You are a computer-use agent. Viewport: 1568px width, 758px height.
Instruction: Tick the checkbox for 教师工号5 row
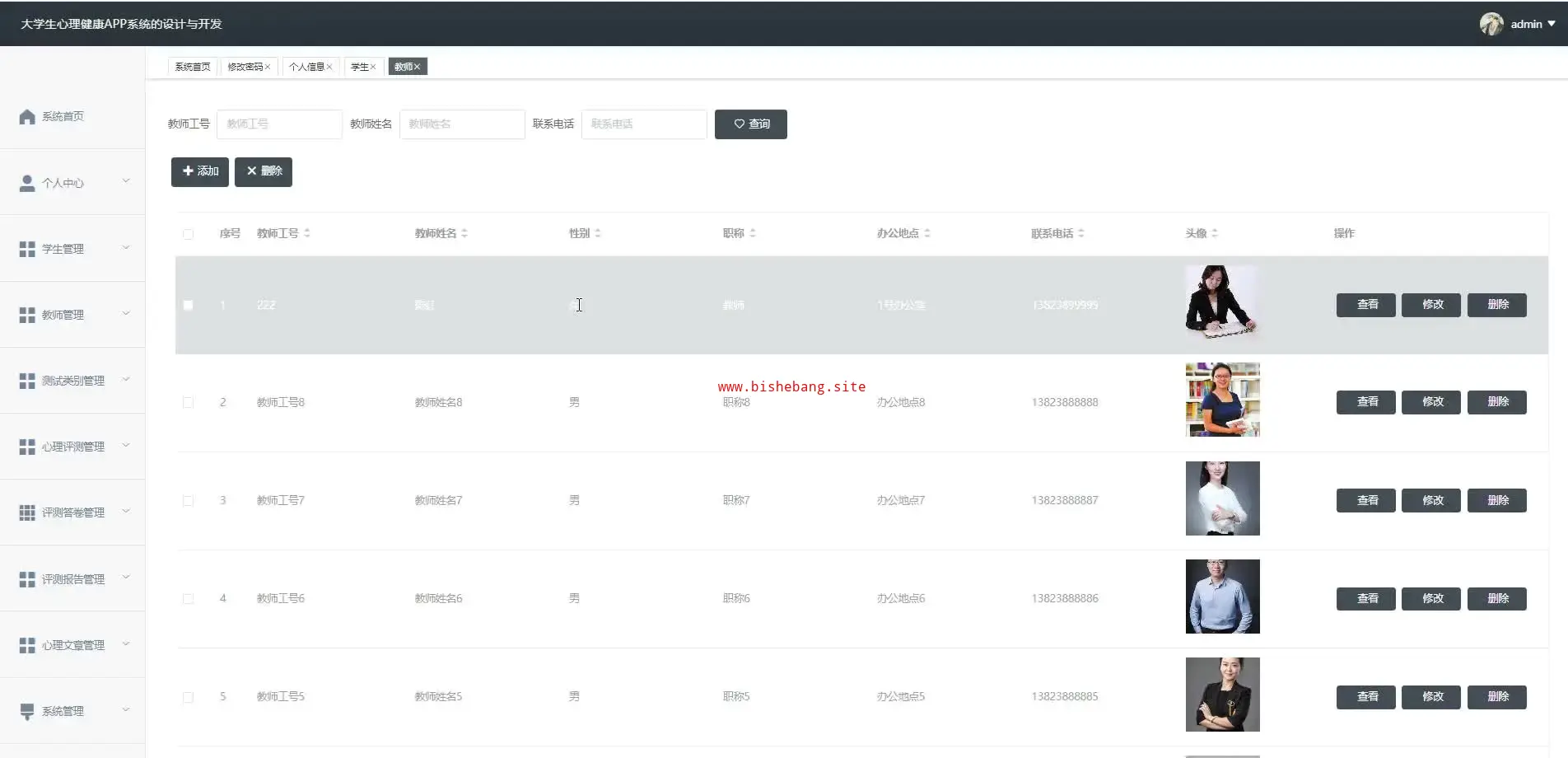[x=189, y=697]
